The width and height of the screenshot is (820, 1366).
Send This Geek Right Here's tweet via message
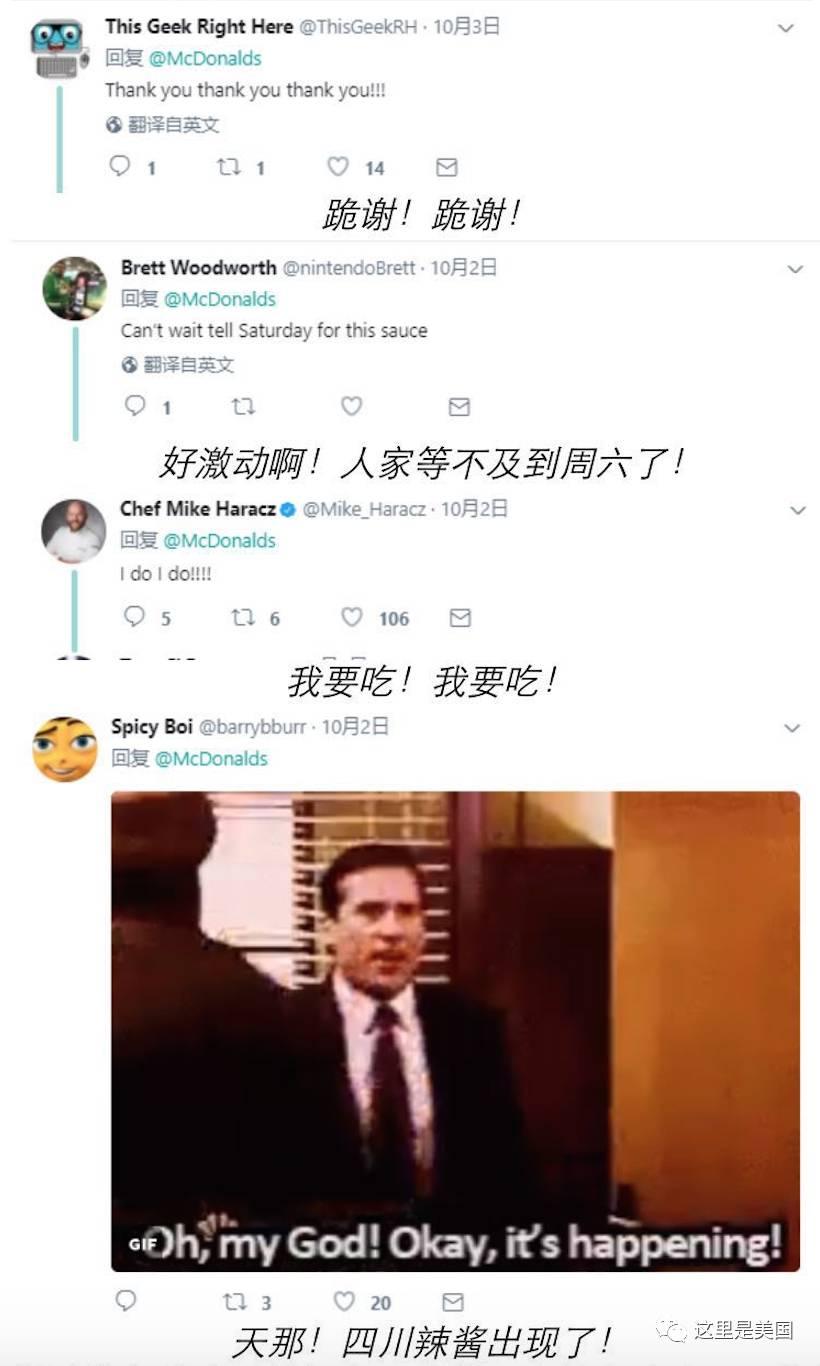447,167
